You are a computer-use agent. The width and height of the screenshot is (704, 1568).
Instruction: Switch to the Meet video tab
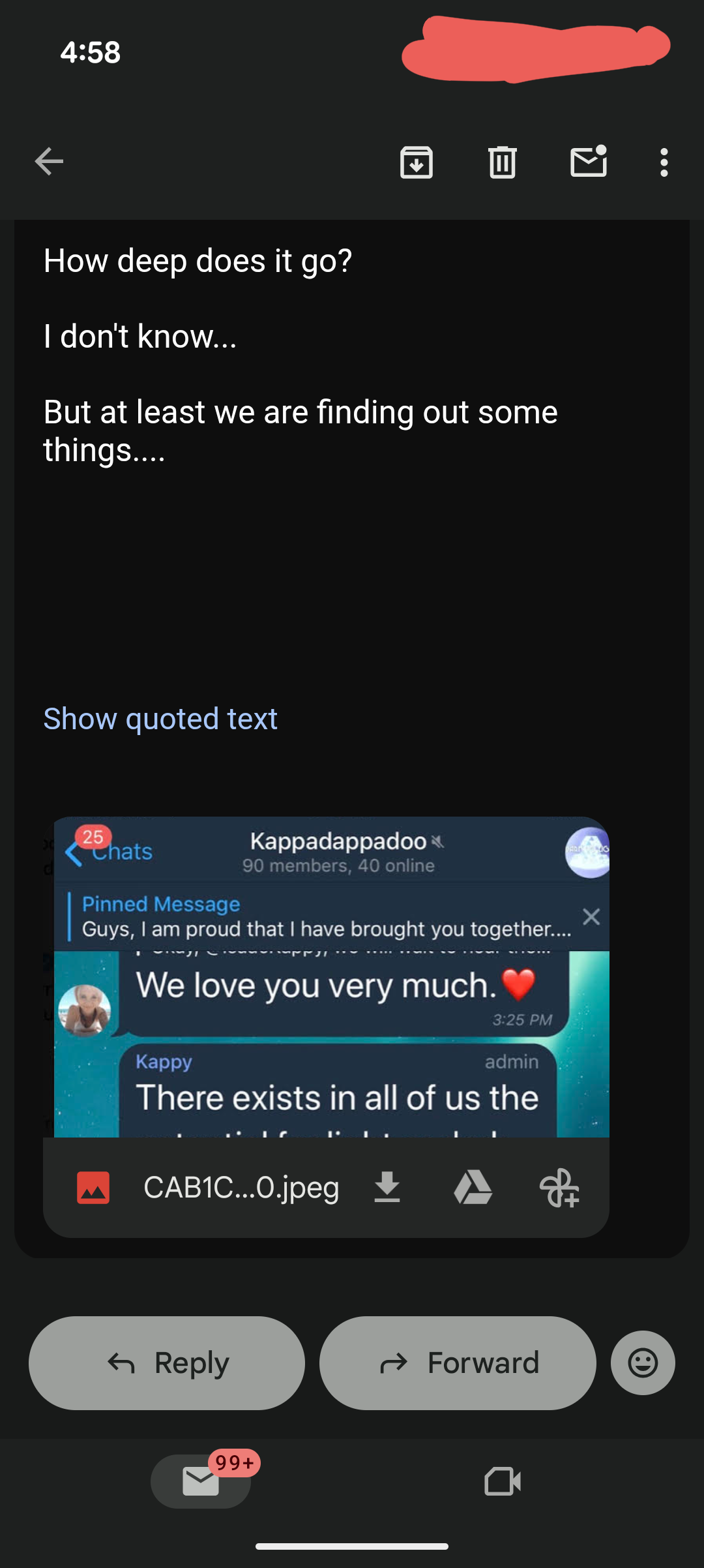coord(503,1482)
